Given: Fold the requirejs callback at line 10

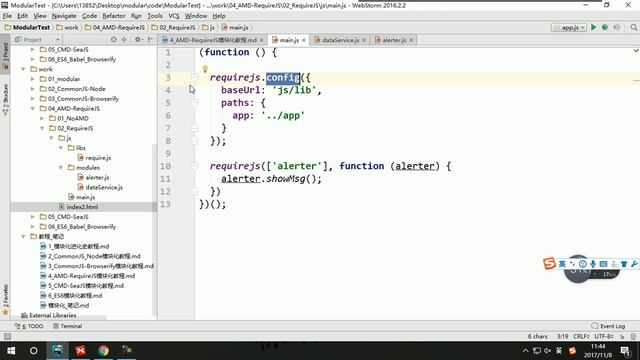Looking at the screenshot, I should click(195, 166).
